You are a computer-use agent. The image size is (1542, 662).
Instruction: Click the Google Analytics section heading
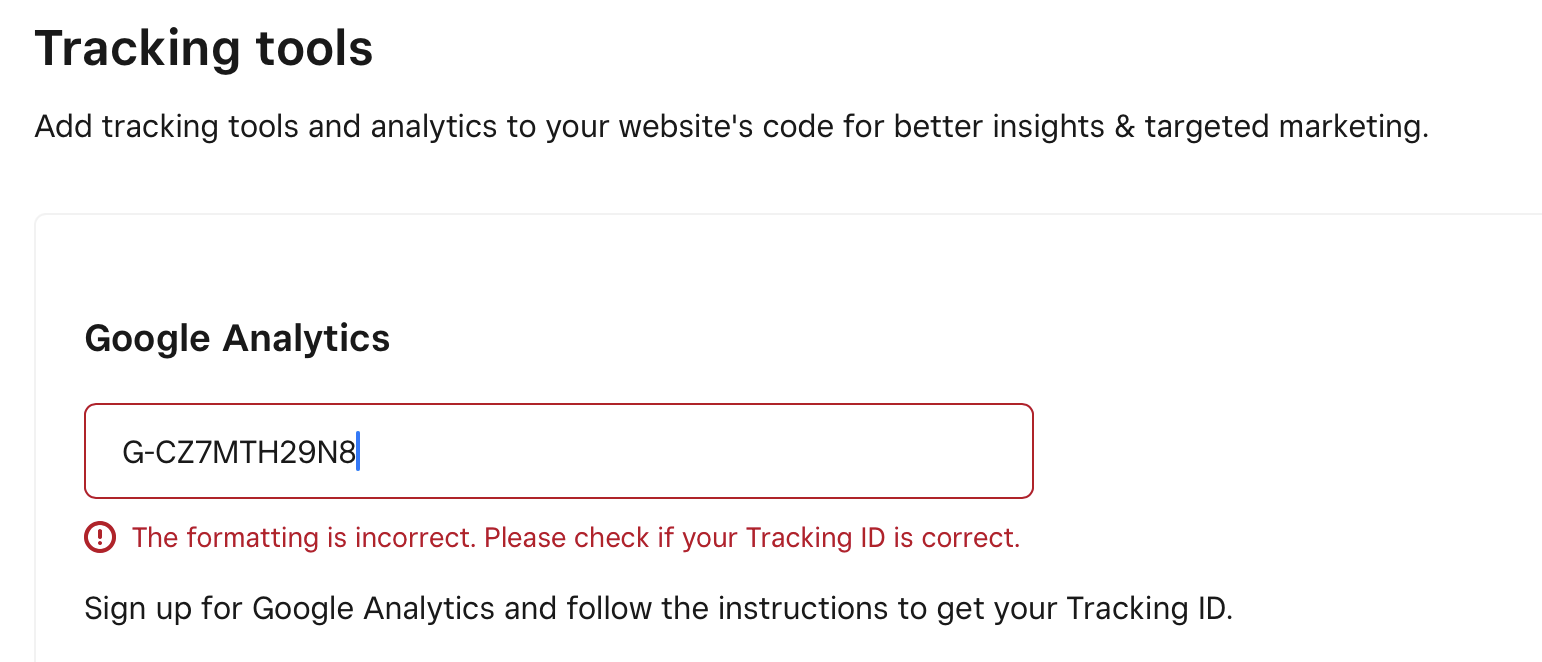pyautogui.click(x=237, y=338)
